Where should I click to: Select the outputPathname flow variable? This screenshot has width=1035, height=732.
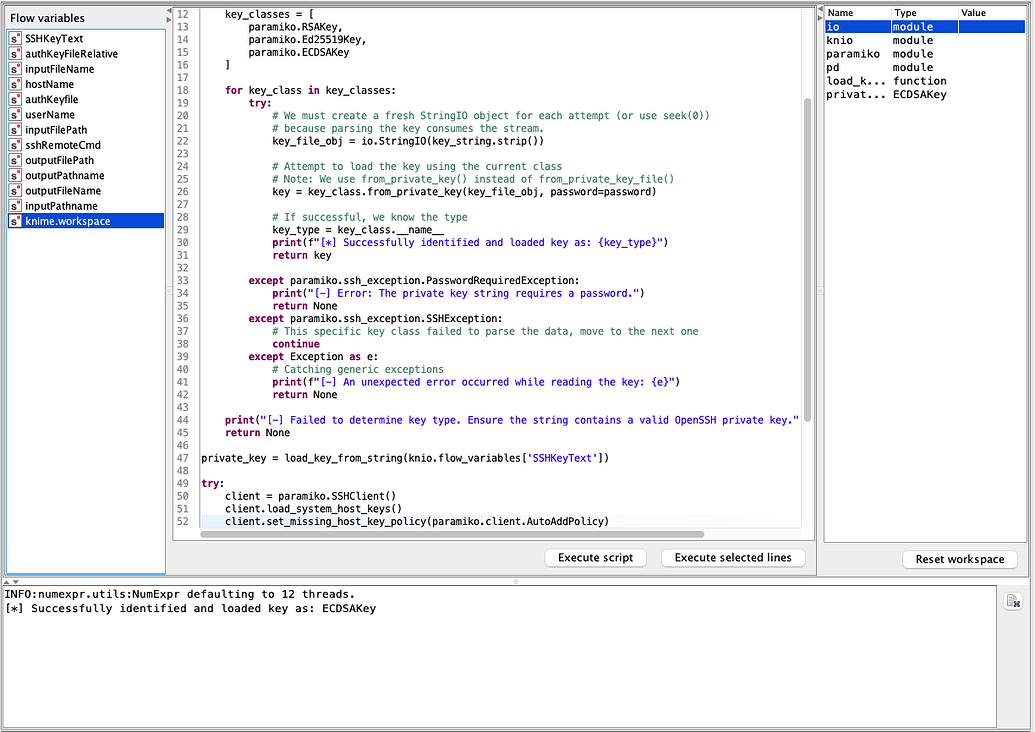[86, 175]
